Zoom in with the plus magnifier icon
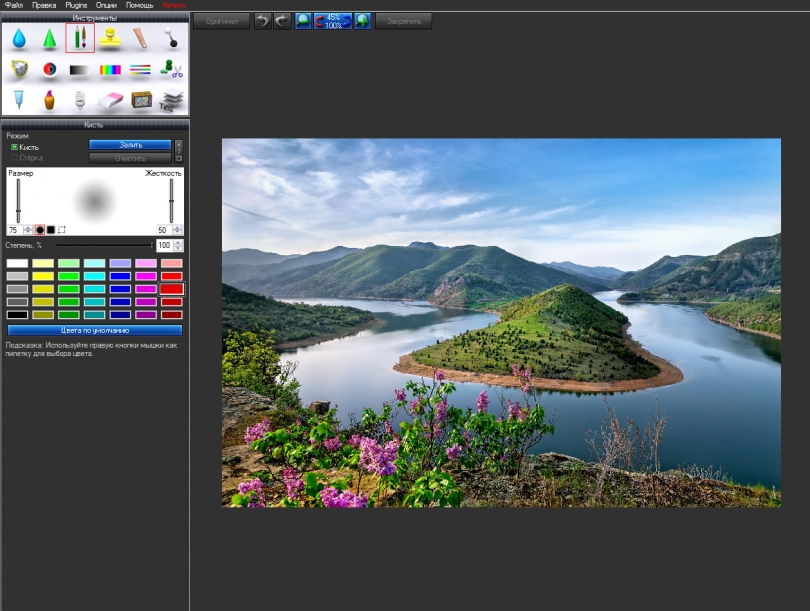810x611 pixels. pyautogui.click(x=362, y=21)
